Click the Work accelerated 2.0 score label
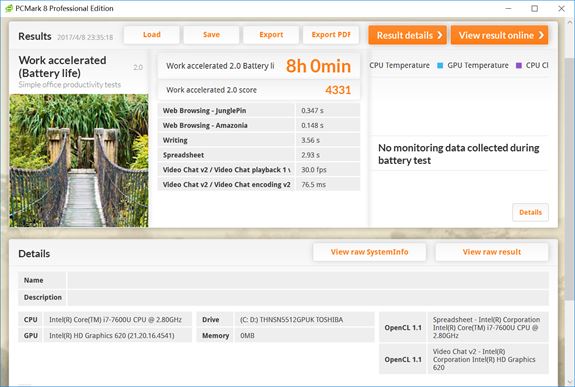The width and height of the screenshot is (575, 387). (211, 90)
